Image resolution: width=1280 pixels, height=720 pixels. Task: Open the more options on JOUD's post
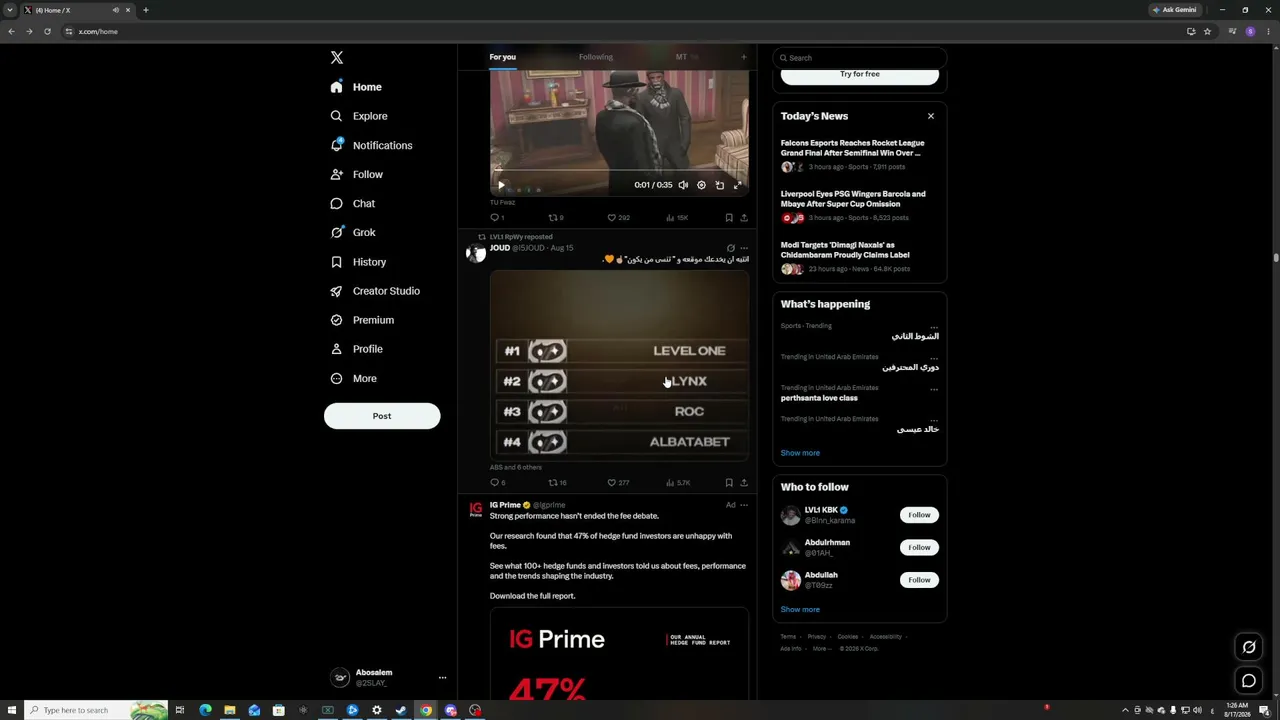click(x=743, y=248)
